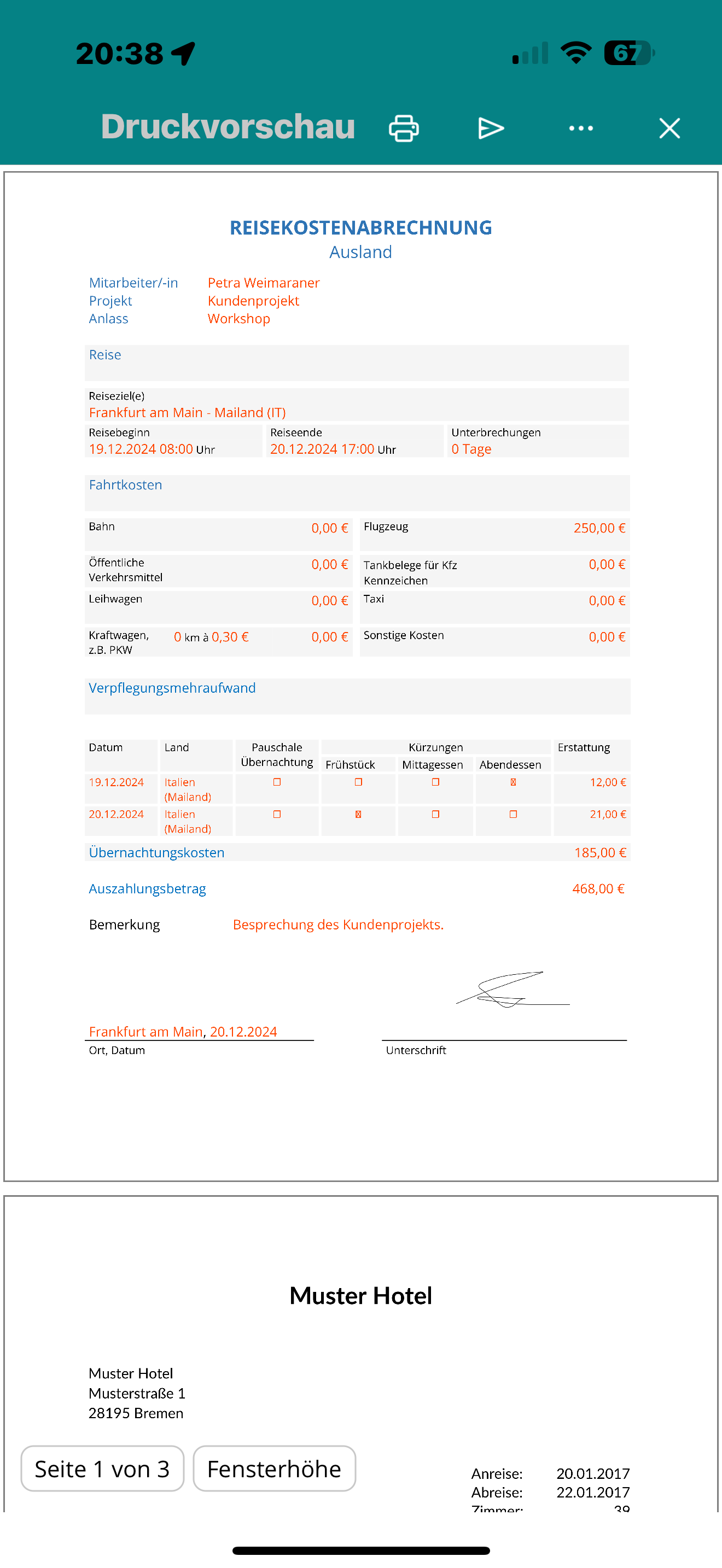The height and width of the screenshot is (1568, 722).
Task: Tap the Seite 1 von 3 button
Action: coord(102,1468)
